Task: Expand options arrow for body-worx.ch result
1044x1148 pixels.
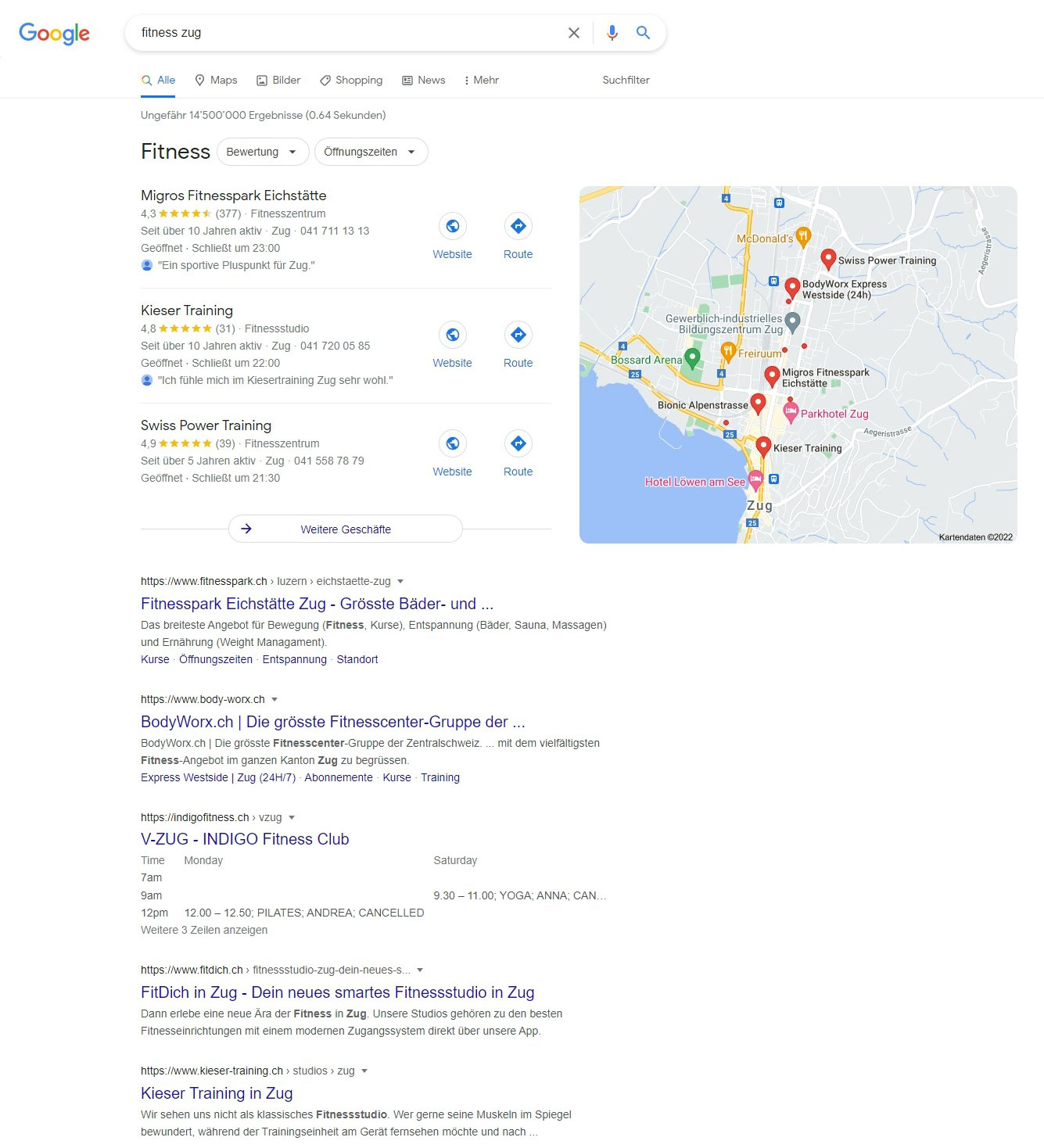Action: click(274, 699)
